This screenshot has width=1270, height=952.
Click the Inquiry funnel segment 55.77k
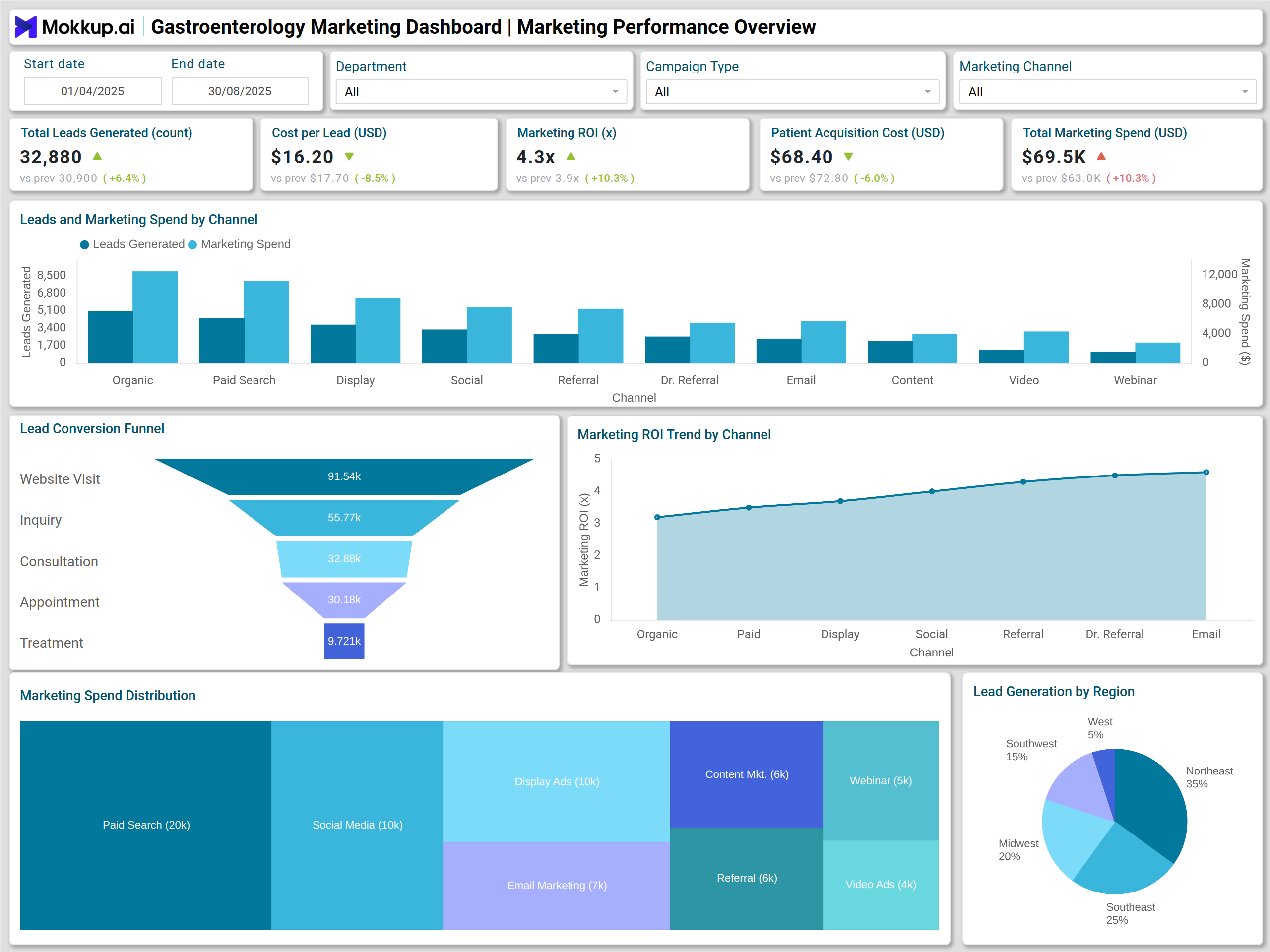point(344,518)
